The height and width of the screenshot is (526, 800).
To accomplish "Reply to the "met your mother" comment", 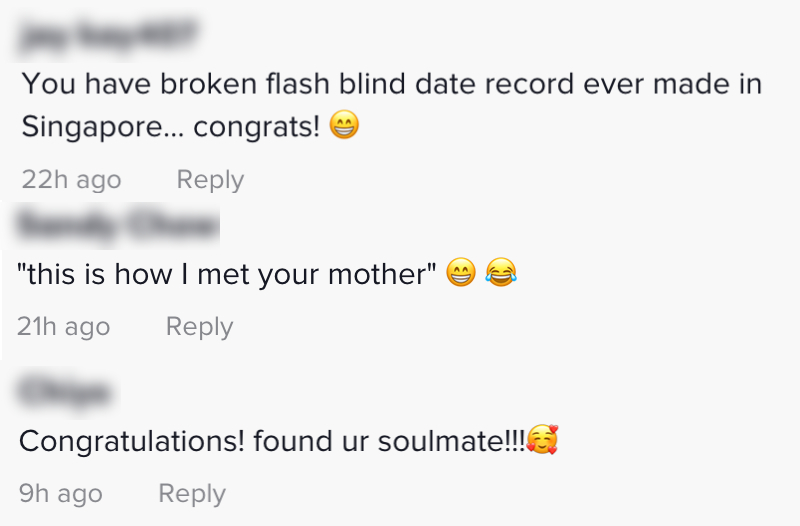I will tap(199, 327).
